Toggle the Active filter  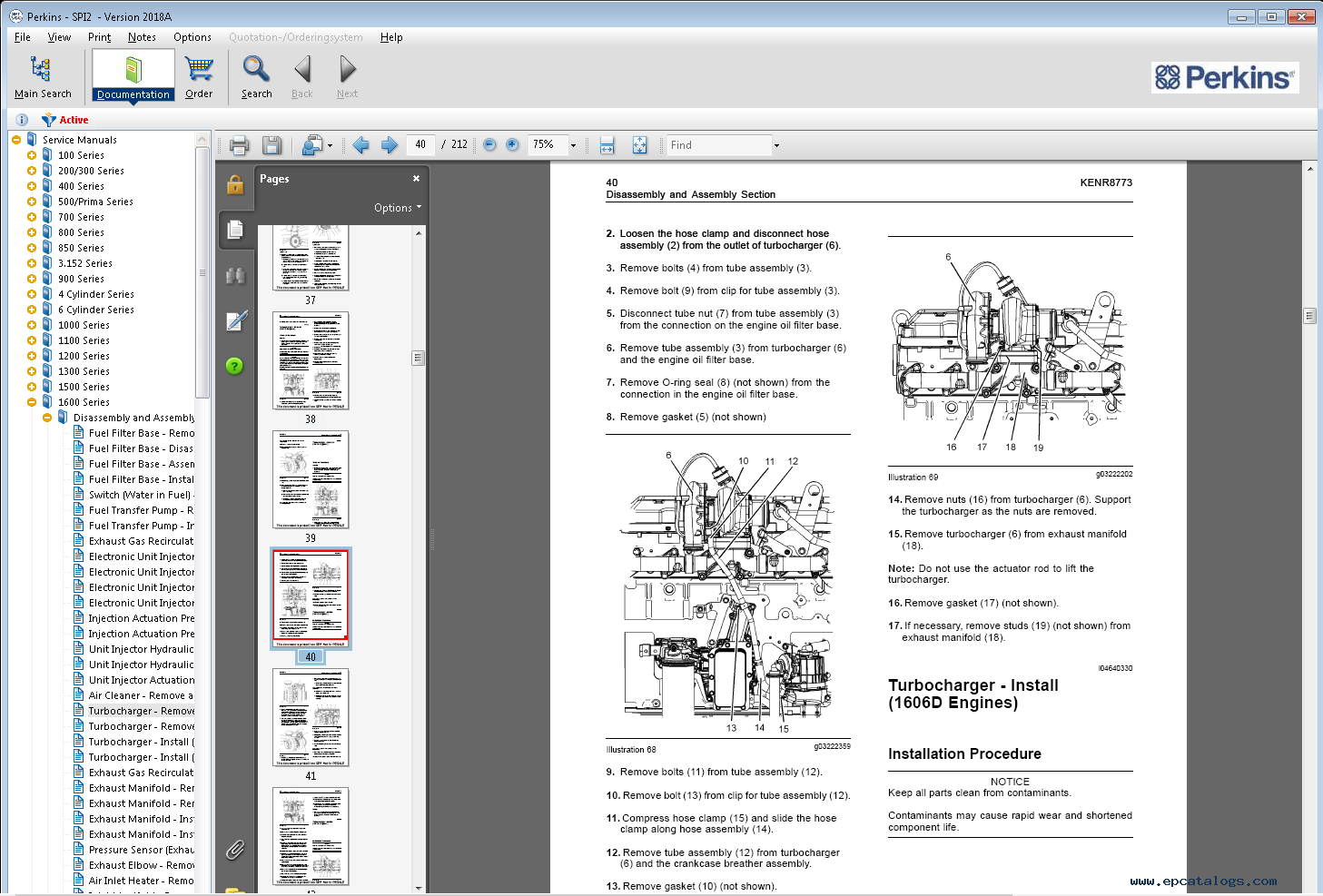[65, 120]
